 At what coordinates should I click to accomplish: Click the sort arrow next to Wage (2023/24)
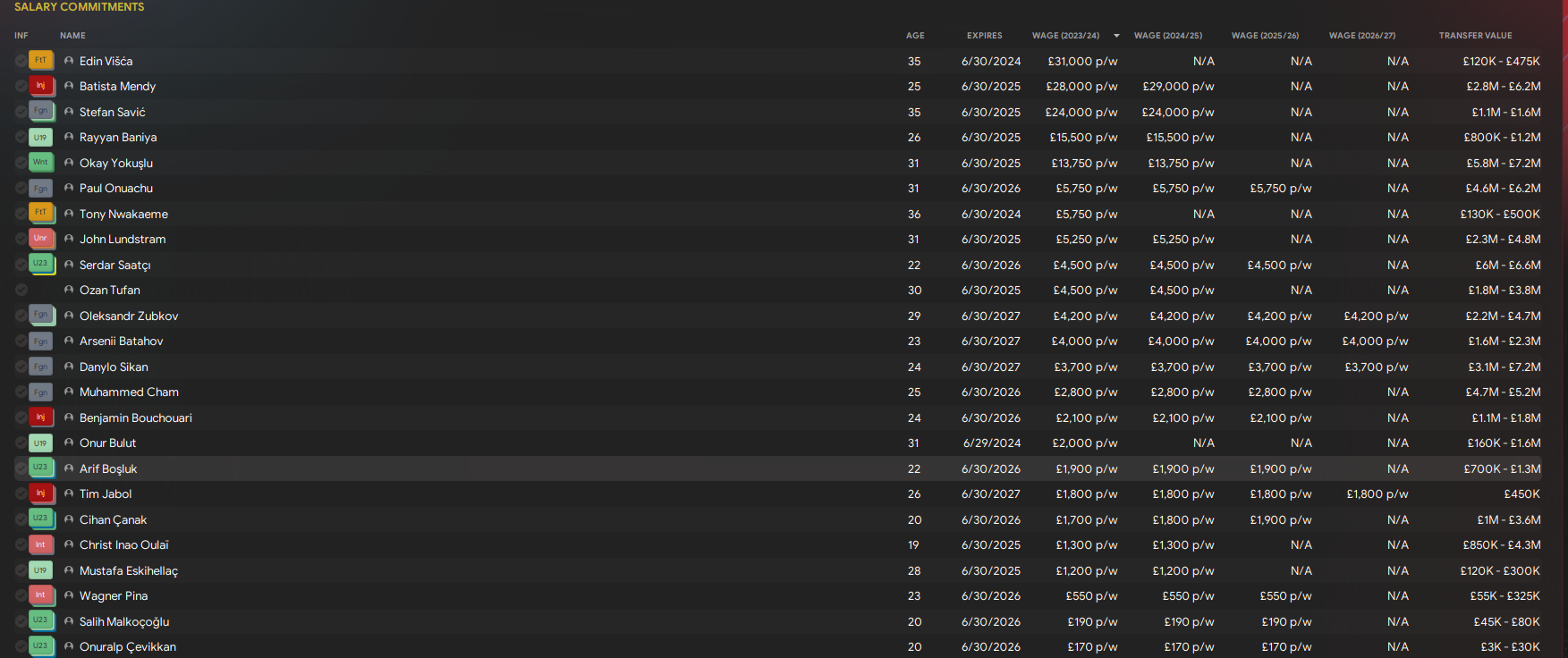pos(1116,36)
